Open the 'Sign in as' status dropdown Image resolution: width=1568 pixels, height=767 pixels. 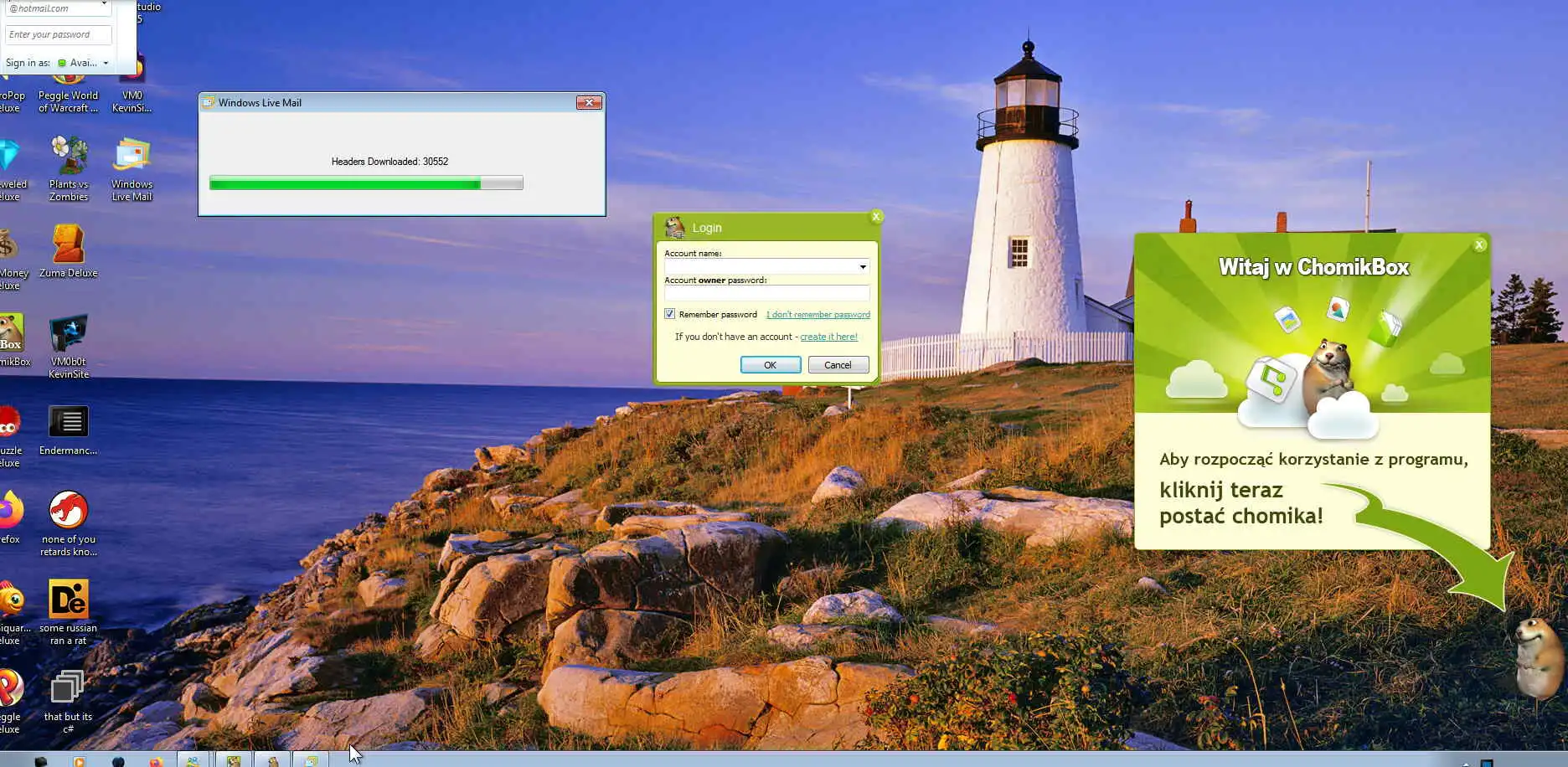(83, 63)
